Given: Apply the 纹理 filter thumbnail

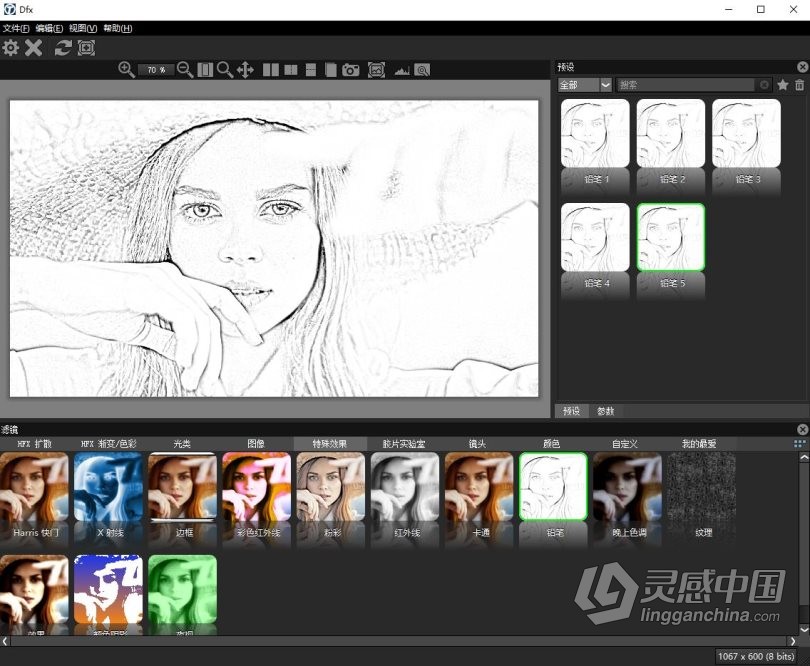Looking at the screenshot, I should tap(702, 487).
